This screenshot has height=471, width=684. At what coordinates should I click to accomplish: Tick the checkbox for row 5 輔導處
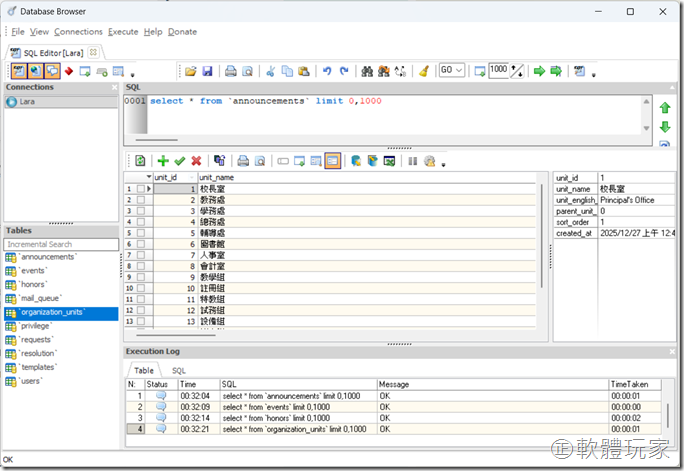(141, 233)
